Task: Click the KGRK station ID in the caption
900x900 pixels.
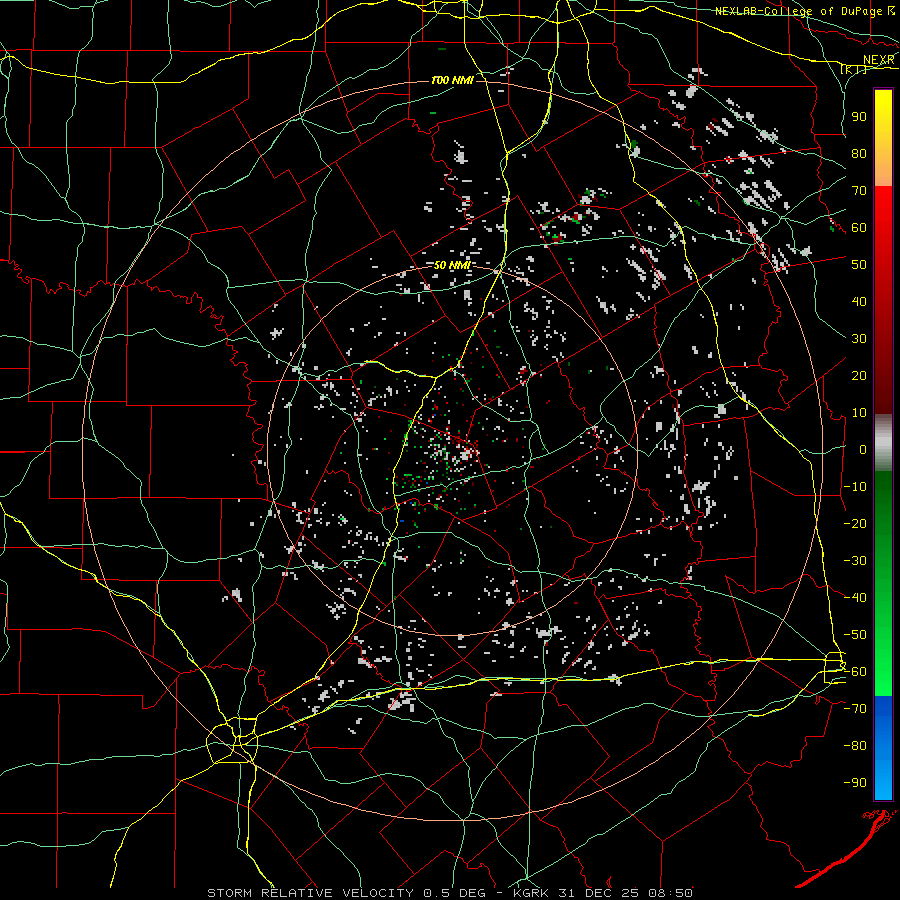Action: coord(531,893)
